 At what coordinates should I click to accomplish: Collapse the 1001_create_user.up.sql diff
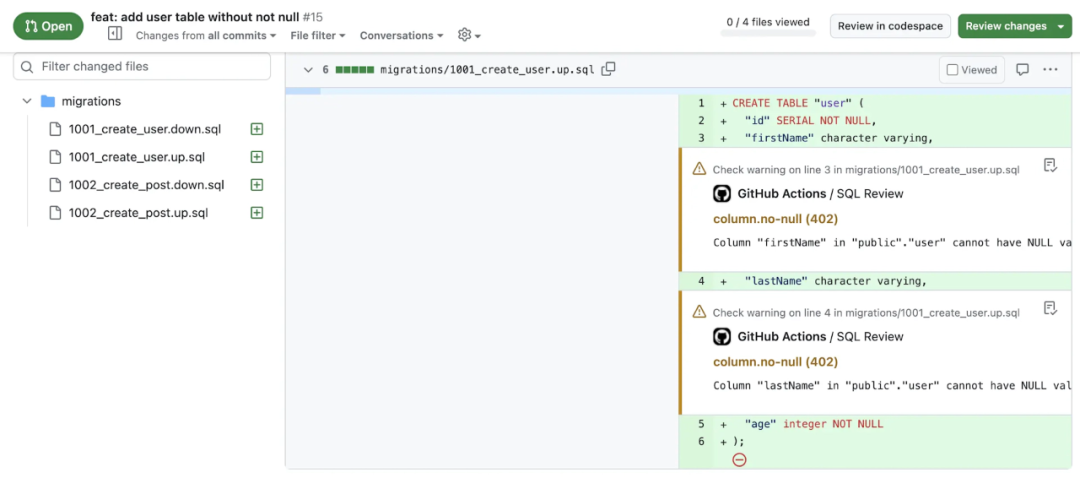point(308,70)
